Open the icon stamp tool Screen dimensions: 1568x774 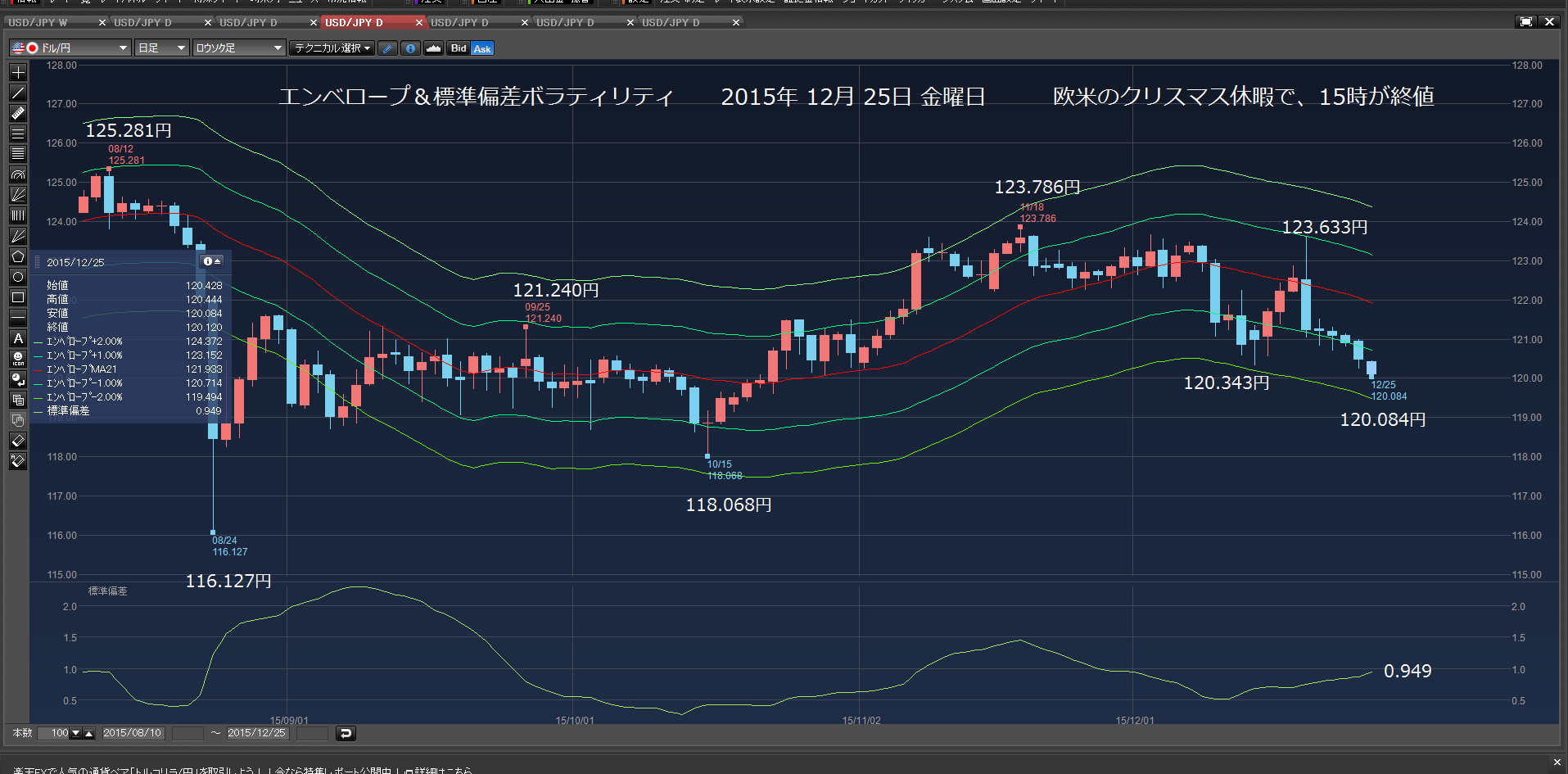(18, 359)
